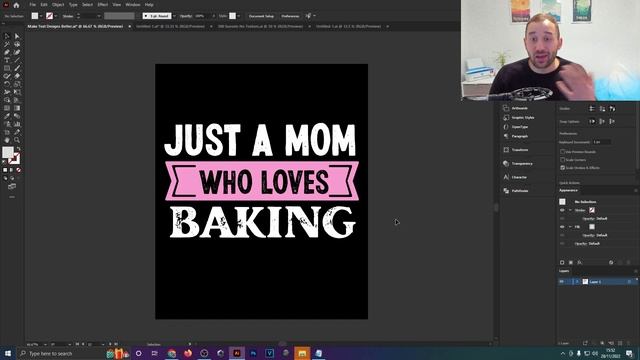
Task: Enable the Scale Corners checkbox
Action: (x=562, y=160)
